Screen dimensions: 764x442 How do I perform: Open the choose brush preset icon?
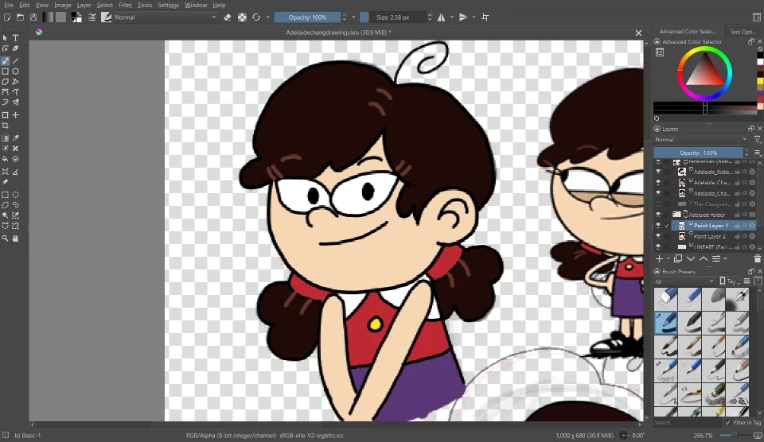(x=106, y=17)
